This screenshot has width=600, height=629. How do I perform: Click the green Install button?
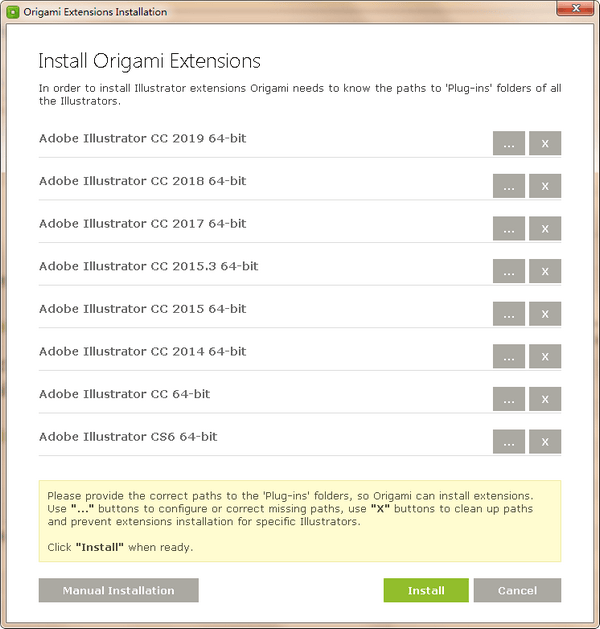426,590
